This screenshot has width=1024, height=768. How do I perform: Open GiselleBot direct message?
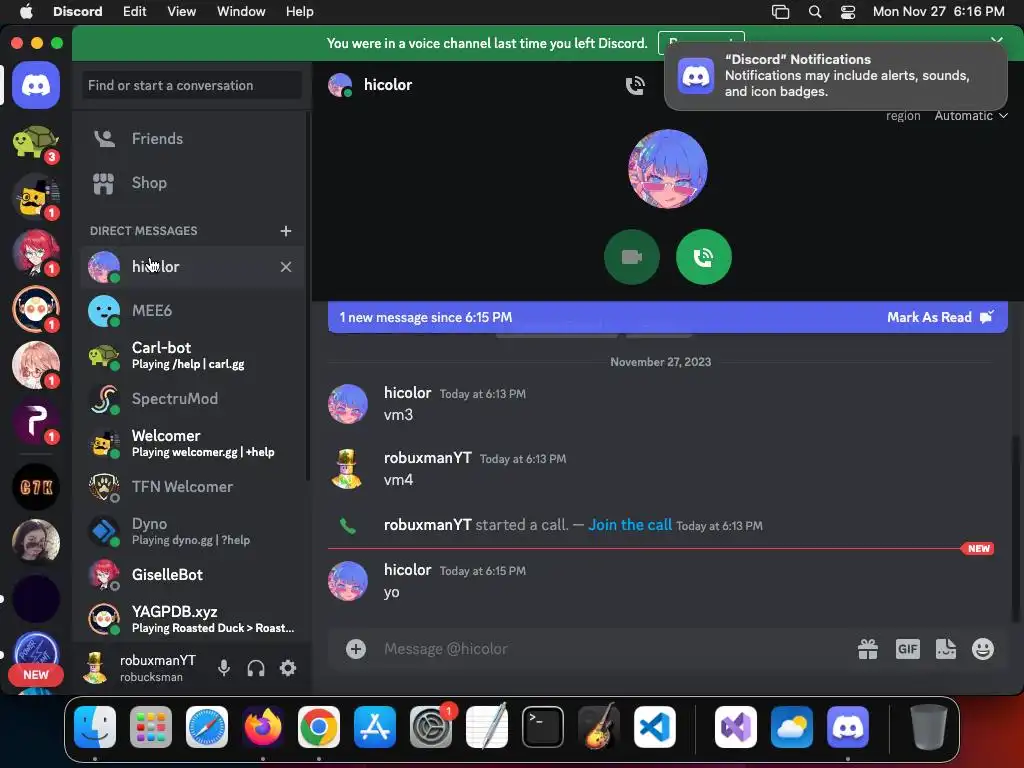click(x=193, y=575)
